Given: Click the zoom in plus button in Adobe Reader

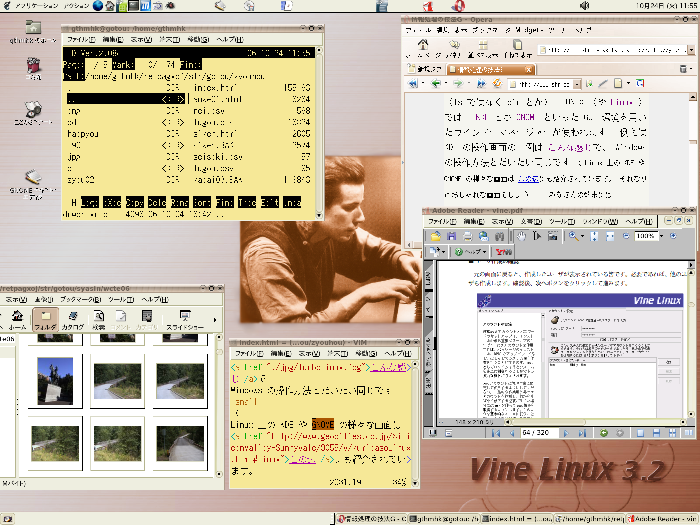Looking at the screenshot, I should [x=674, y=236].
